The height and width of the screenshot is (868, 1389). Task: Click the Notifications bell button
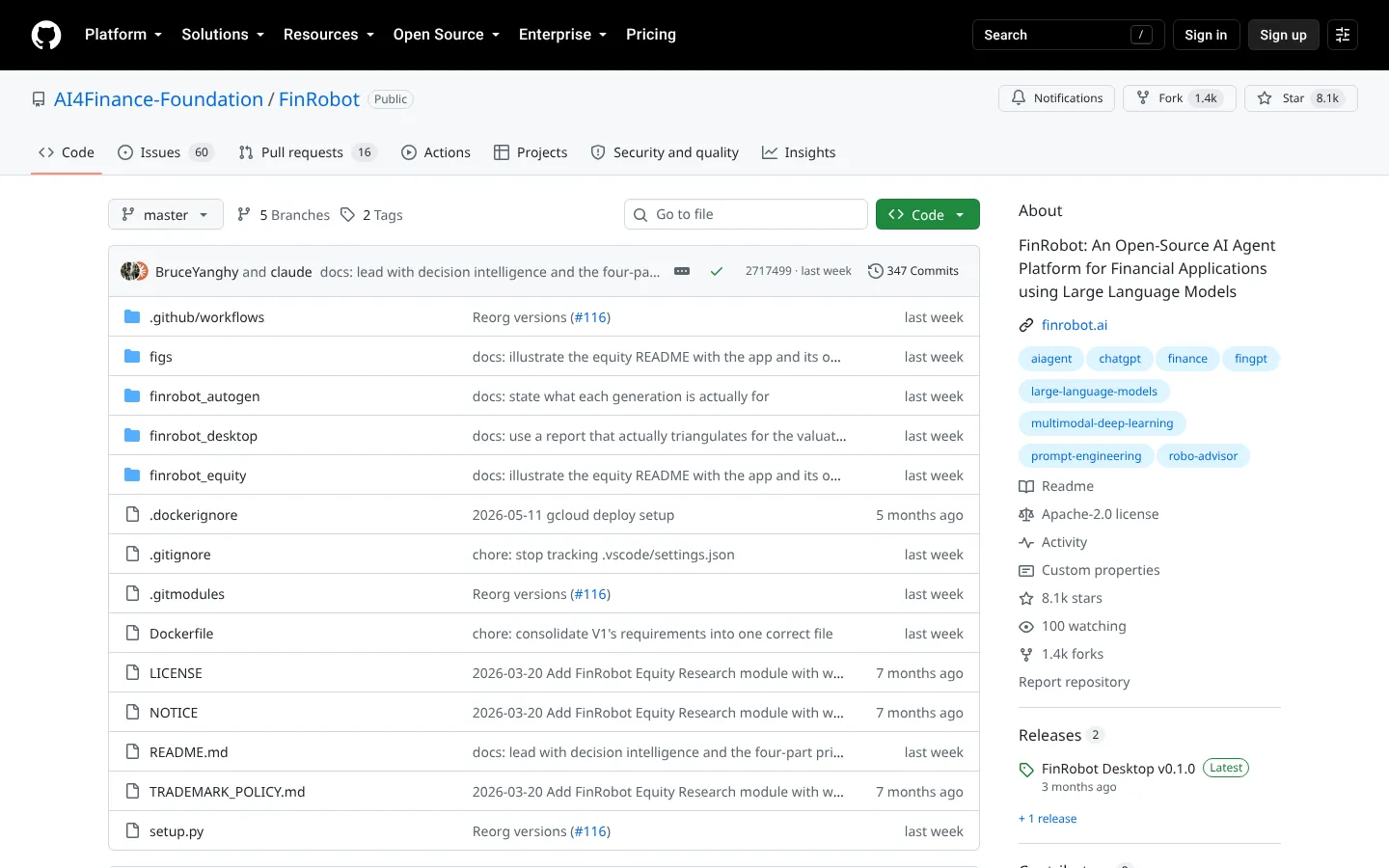[1056, 98]
